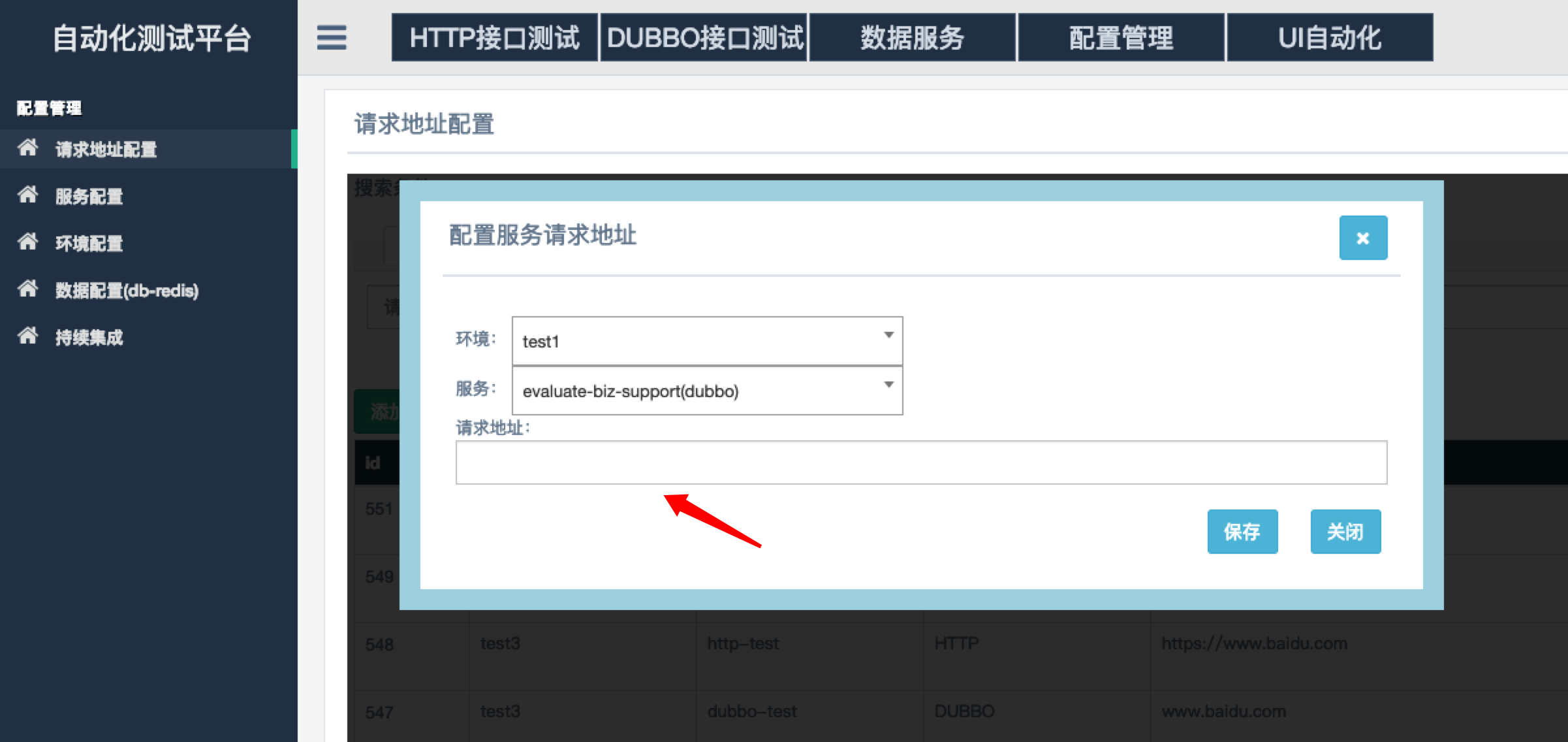
Task: Click the https://www.baidu.com cell
Action: pyautogui.click(x=1254, y=643)
